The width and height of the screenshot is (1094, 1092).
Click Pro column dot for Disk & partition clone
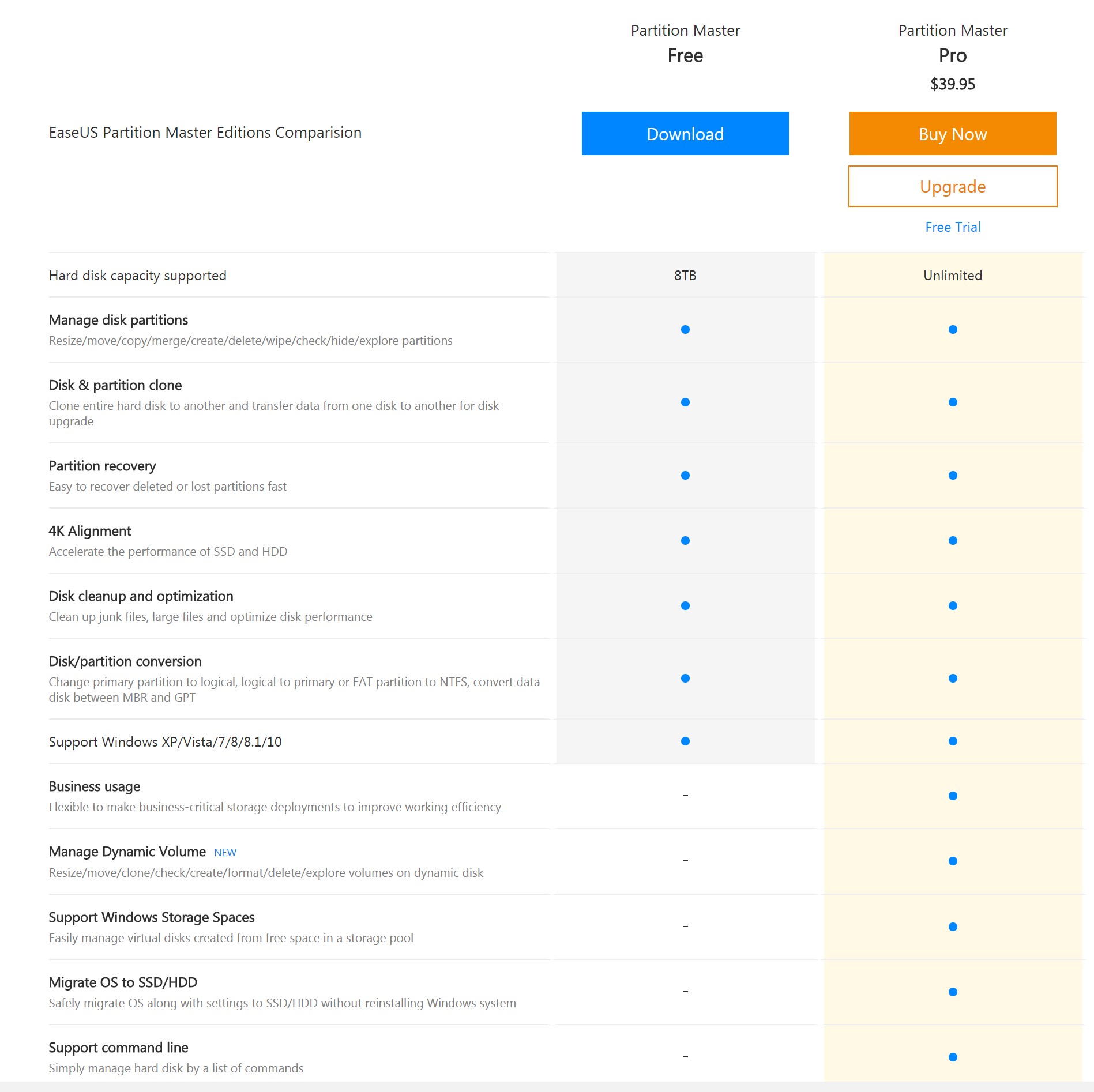pyautogui.click(x=952, y=402)
